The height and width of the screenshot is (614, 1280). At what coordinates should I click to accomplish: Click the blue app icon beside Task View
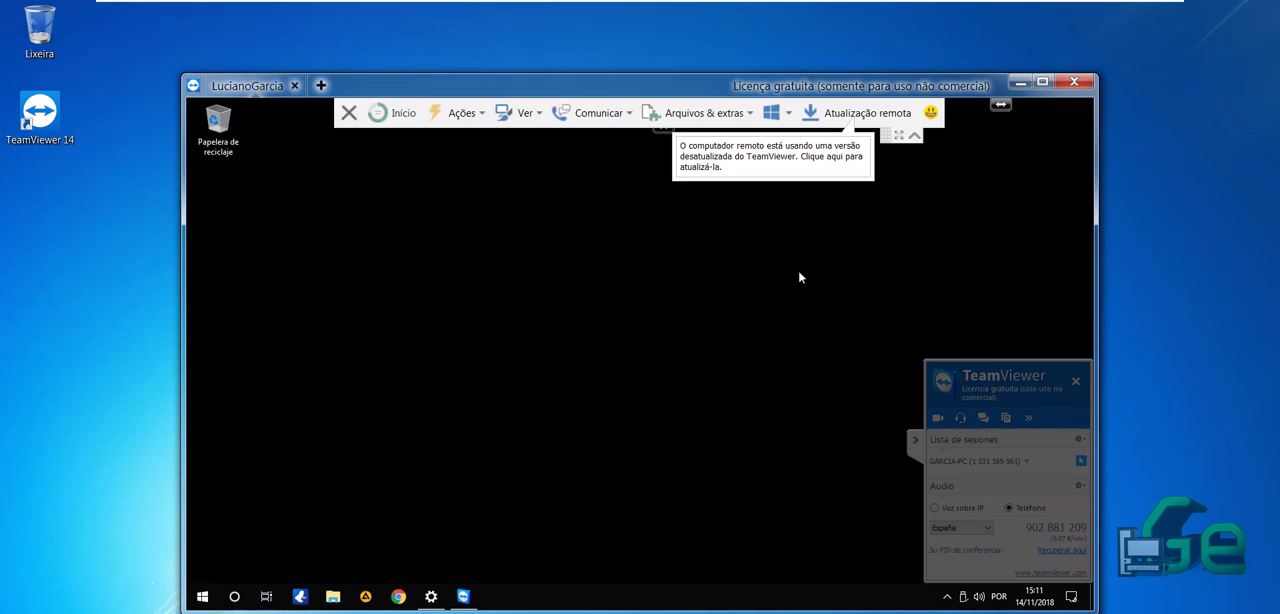(300, 597)
